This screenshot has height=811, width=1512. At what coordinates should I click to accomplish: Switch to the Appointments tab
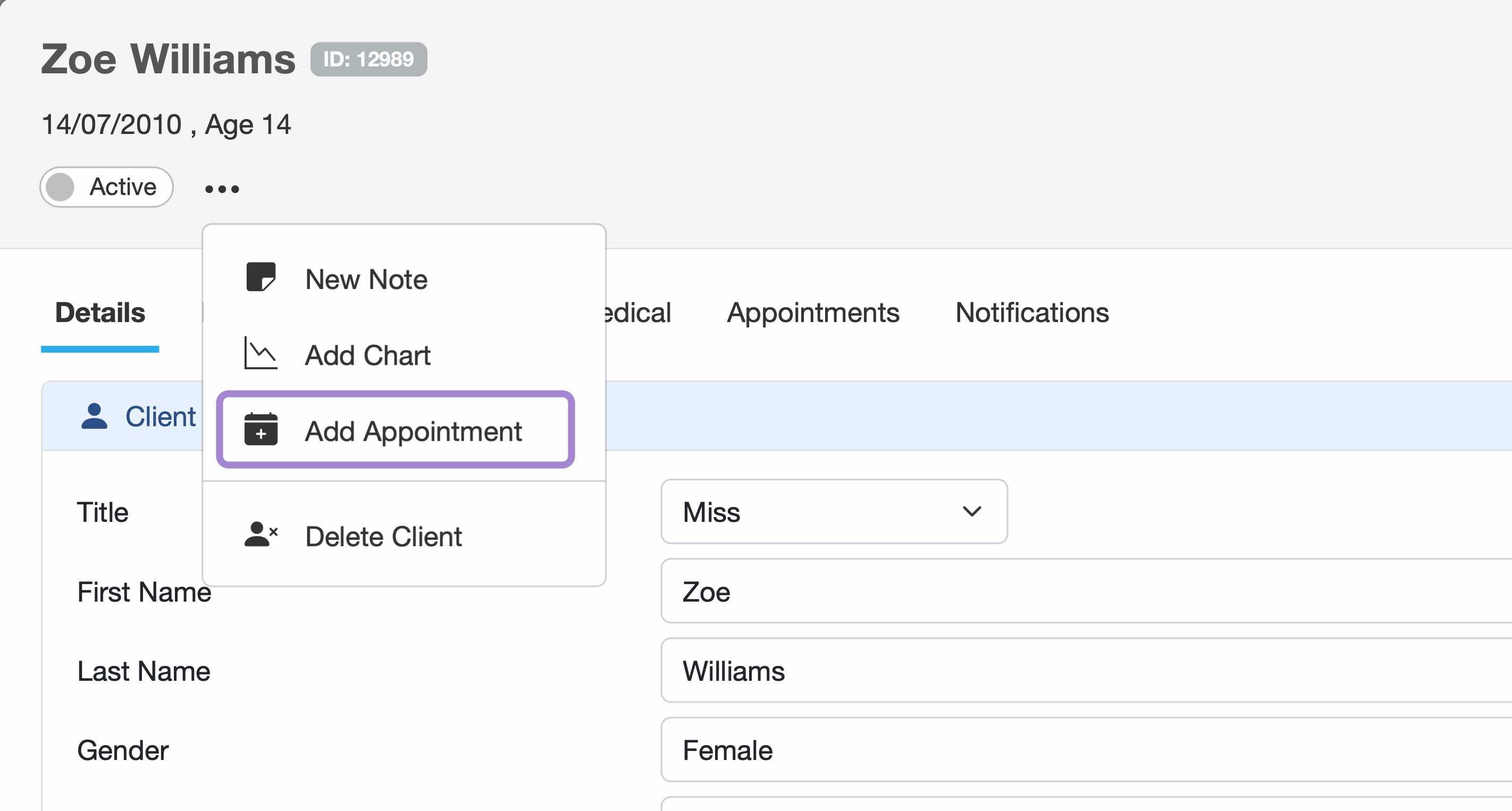(813, 313)
